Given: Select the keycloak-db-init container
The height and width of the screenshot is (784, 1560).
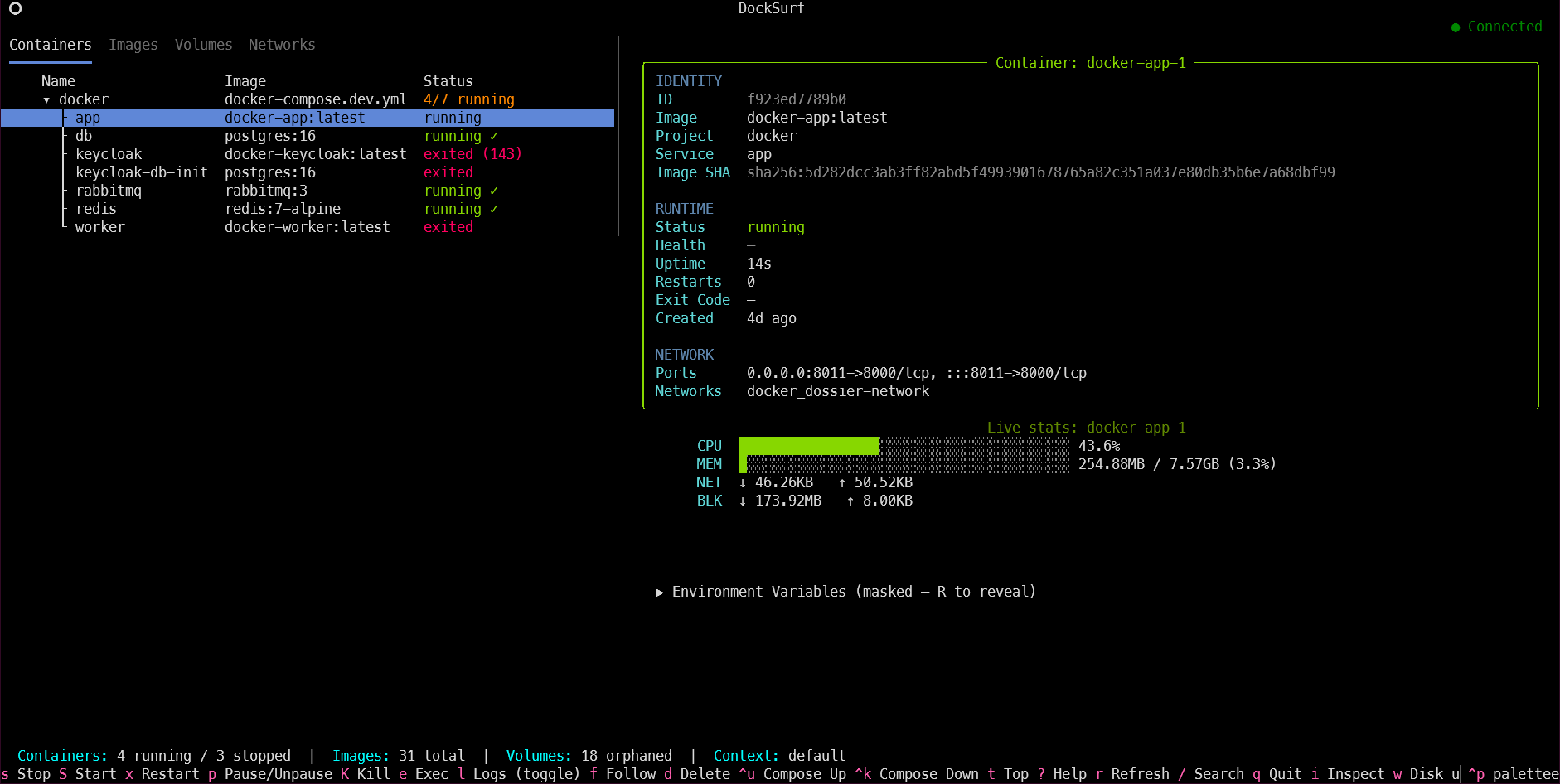Looking at the screenshot, I should [308, 172].
